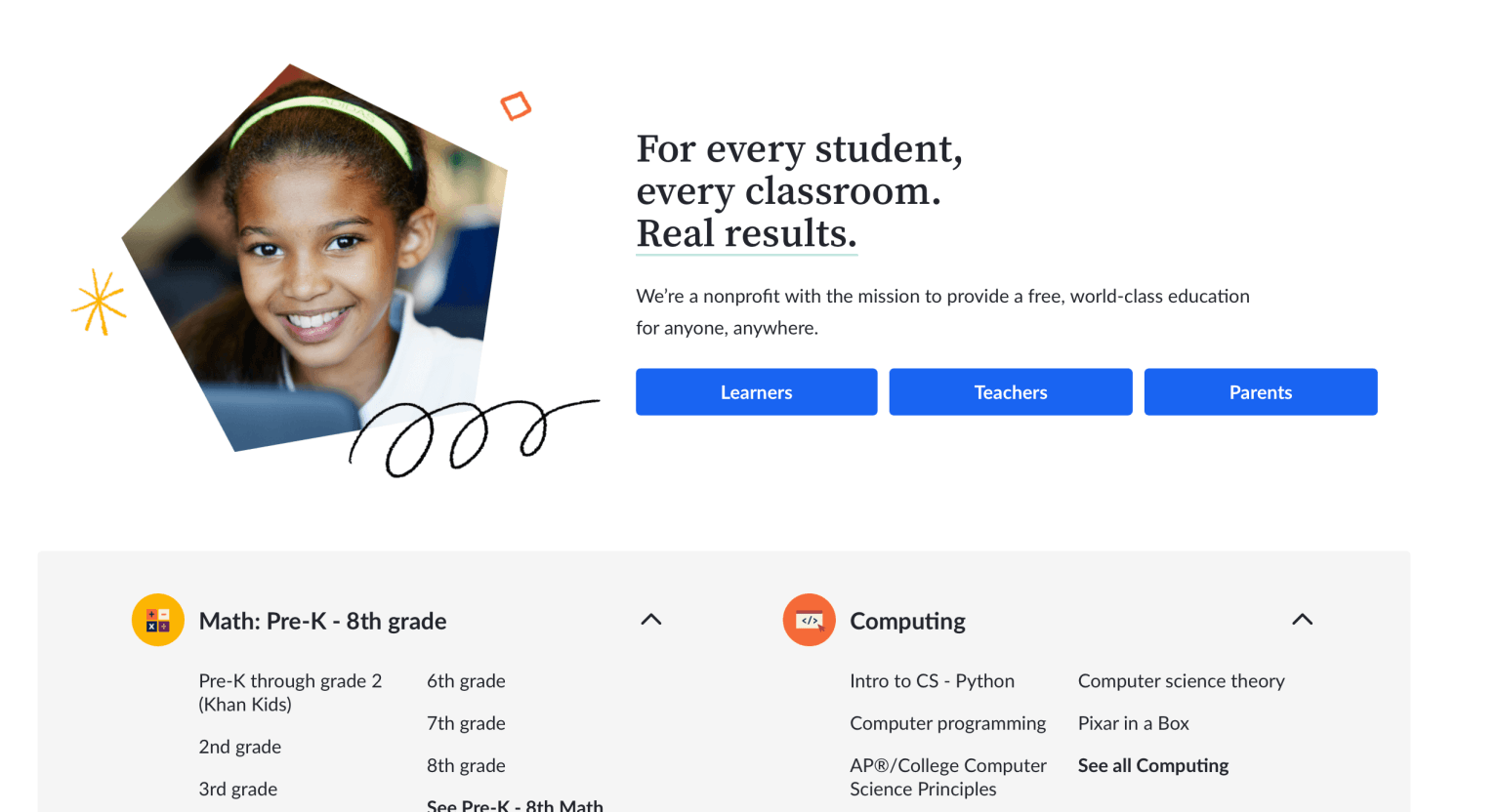Collapse the Math: Pre-K - 8th grade section
Screen dimensions: 1500x812
click(651, 620)
